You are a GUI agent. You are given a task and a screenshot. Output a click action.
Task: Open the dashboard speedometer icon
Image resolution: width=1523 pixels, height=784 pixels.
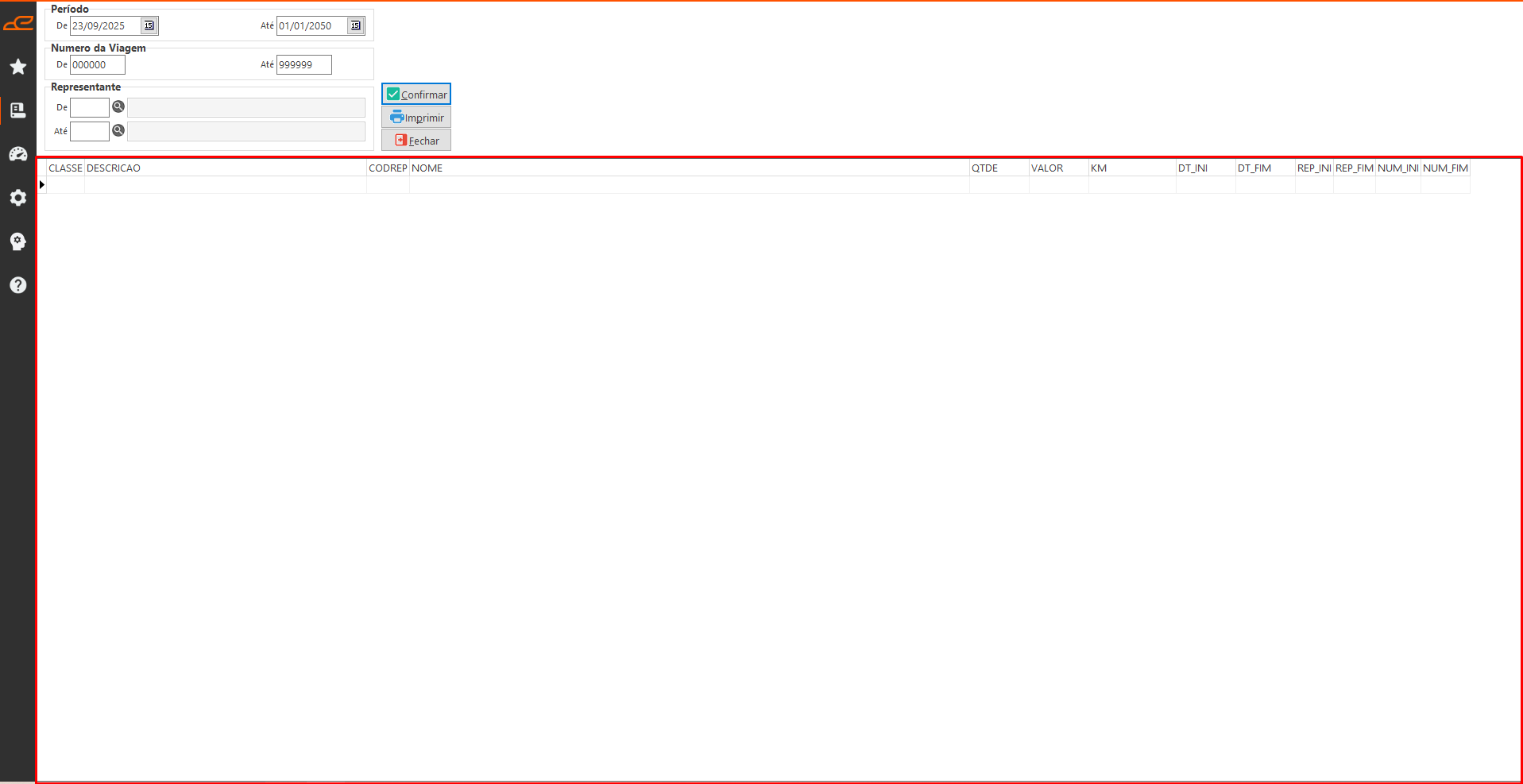(17, 154)
